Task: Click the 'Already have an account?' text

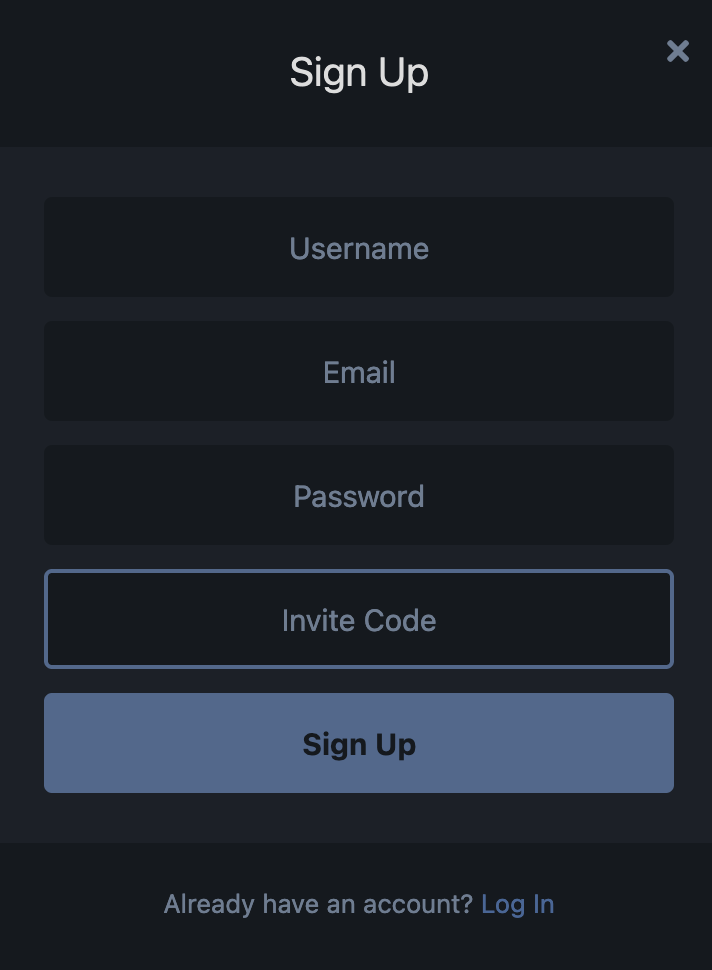Action: (319, 904)
